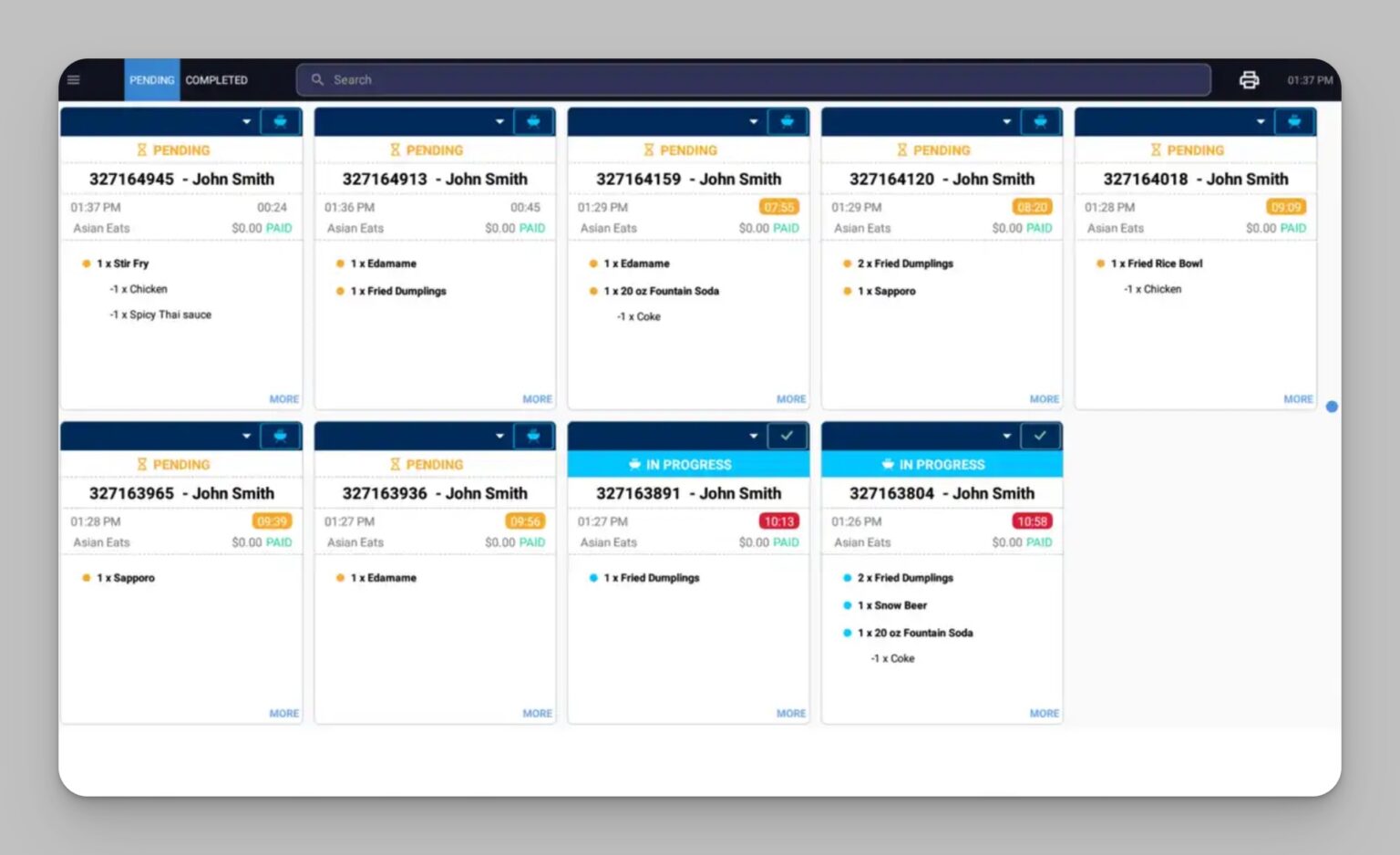Image resolution: width=1400 pixels, height=855 pixels.
Task: Complete order 327163804 using the checkmark icon
Action: click(1040, 436)
